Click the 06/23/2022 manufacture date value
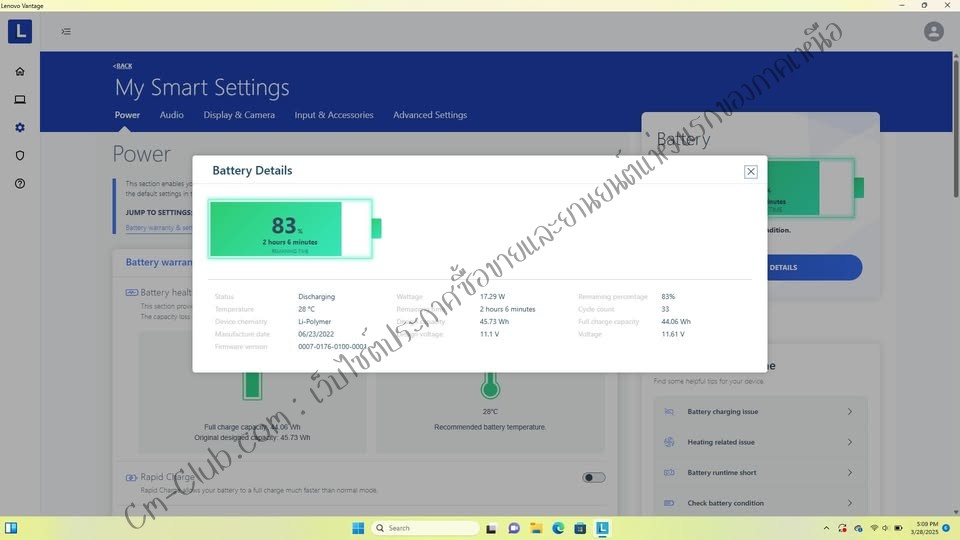The height and width of the screenshot is (540, 960). tap(316, 334)
